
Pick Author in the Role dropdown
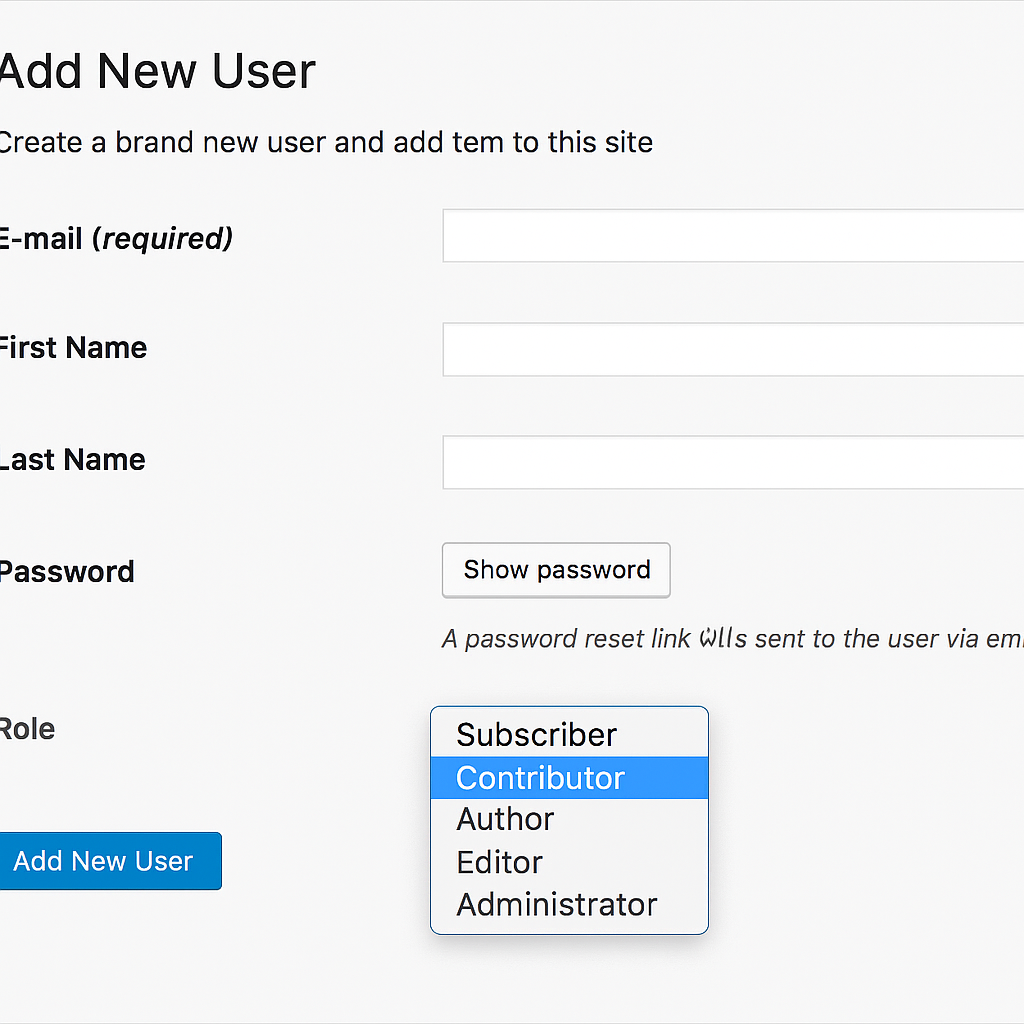tap(505, 819)
